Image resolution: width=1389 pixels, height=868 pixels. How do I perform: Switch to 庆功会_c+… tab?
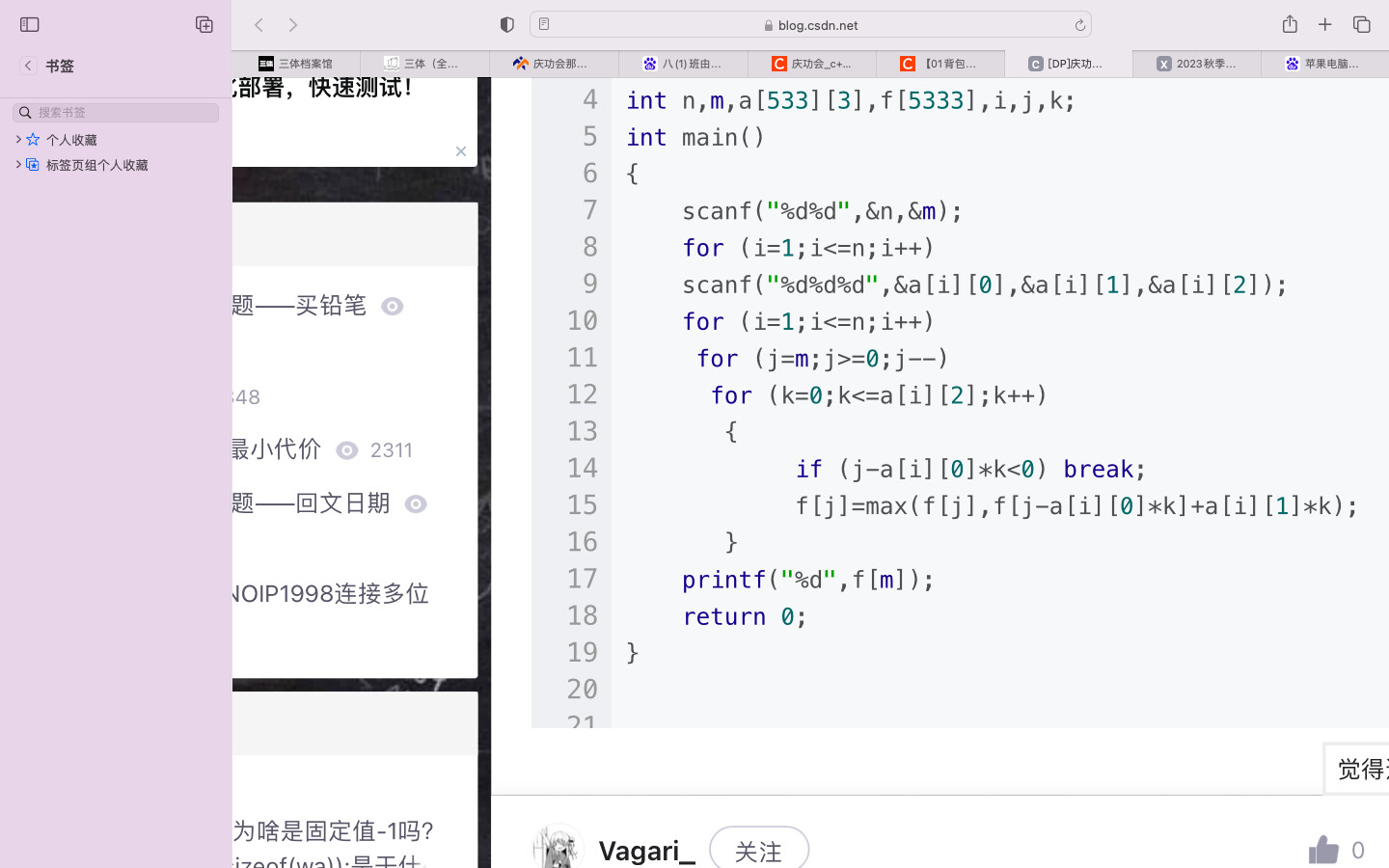tap(812, 64)
